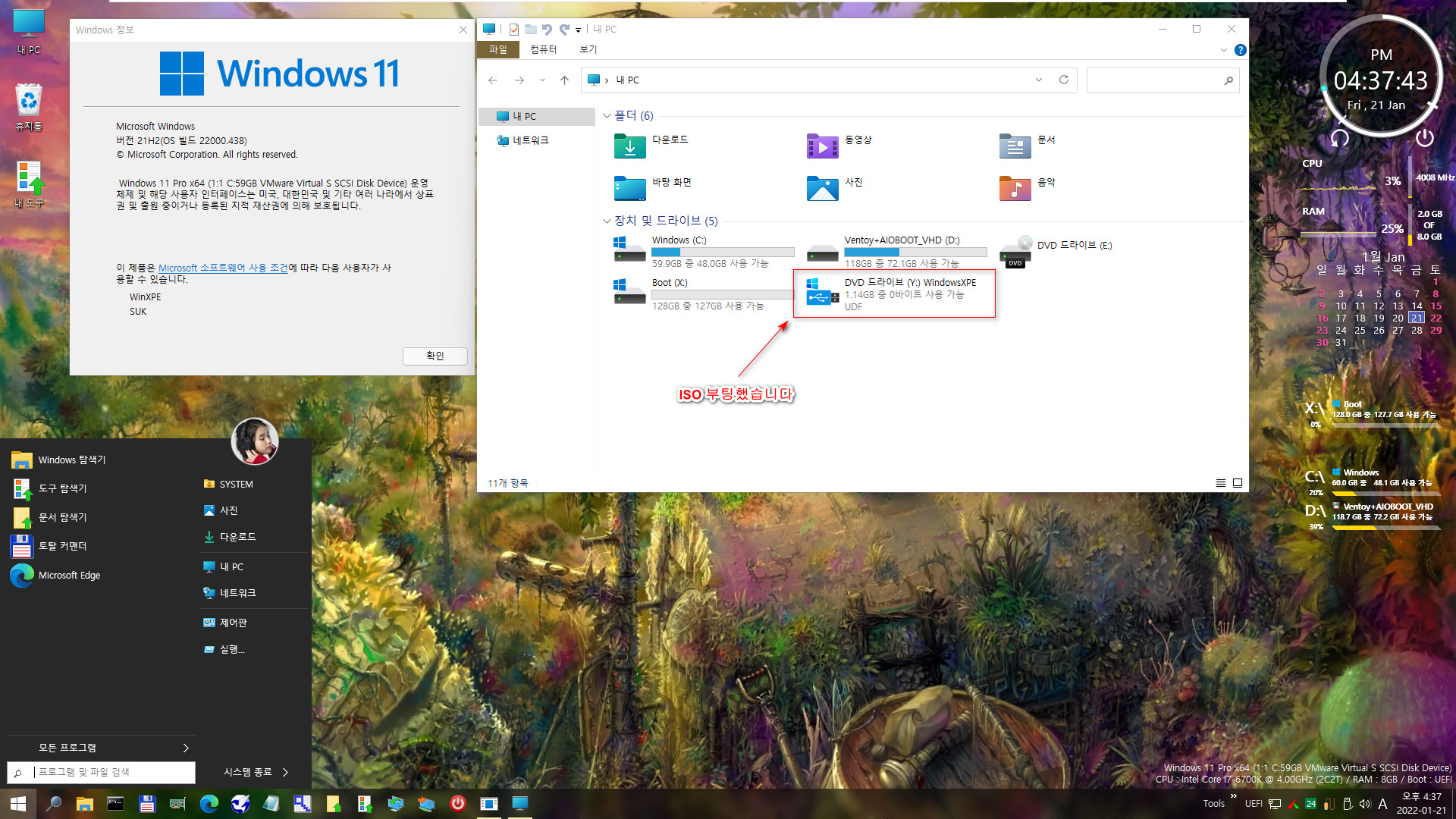Click the Windows Start button on taskbar
This screenshot has height=819, width=1456.
click(18, 804)
